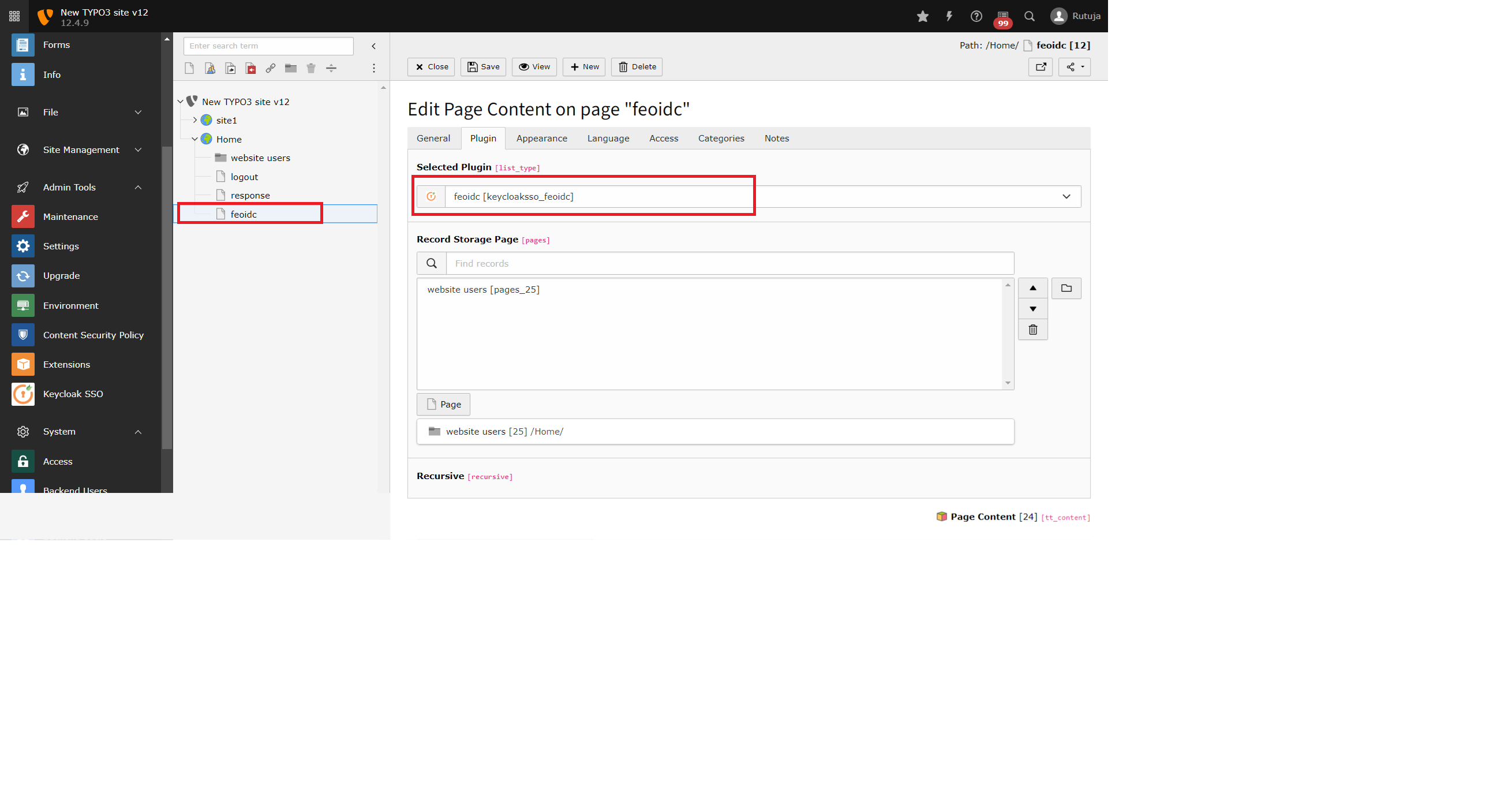Image resolution: width=1512 pixels, height=785 pixels.
Task: Click the flush cache lightning icon
Action: 949,16
